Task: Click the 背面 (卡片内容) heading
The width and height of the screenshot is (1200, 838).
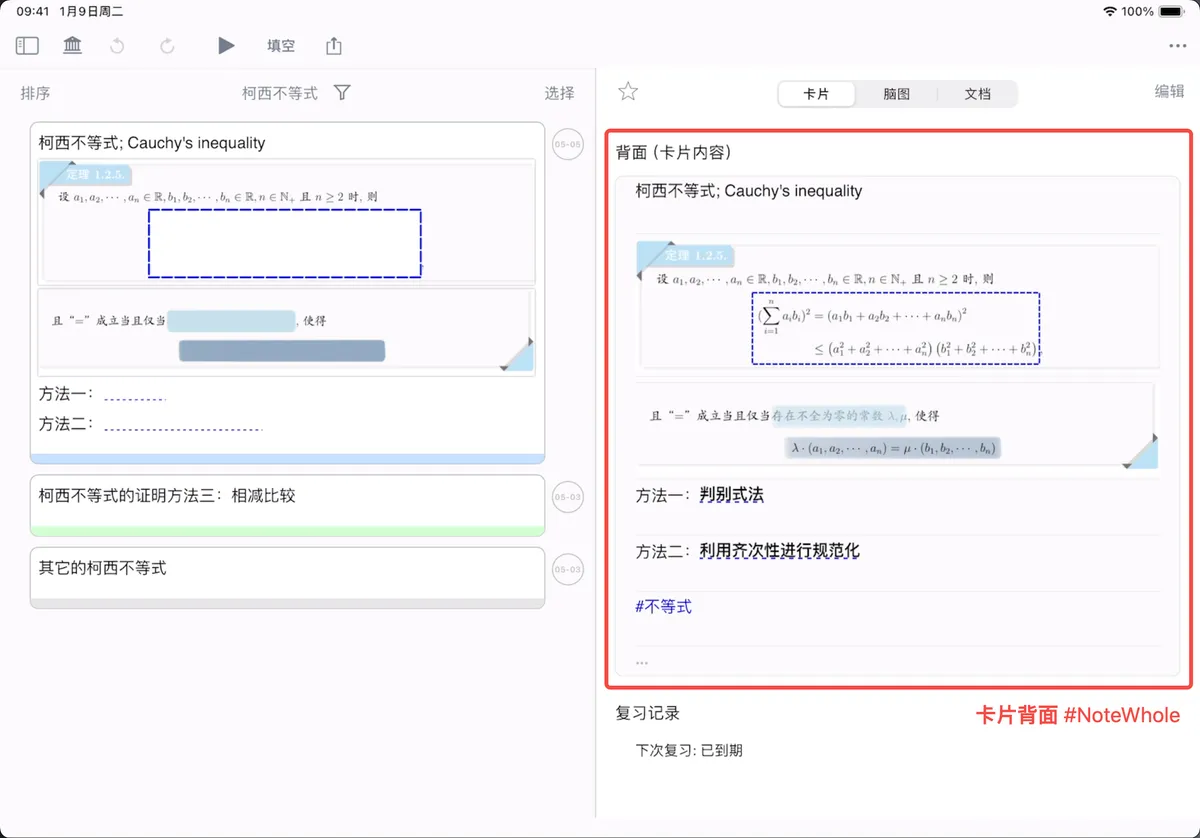Action: (673, 153)
